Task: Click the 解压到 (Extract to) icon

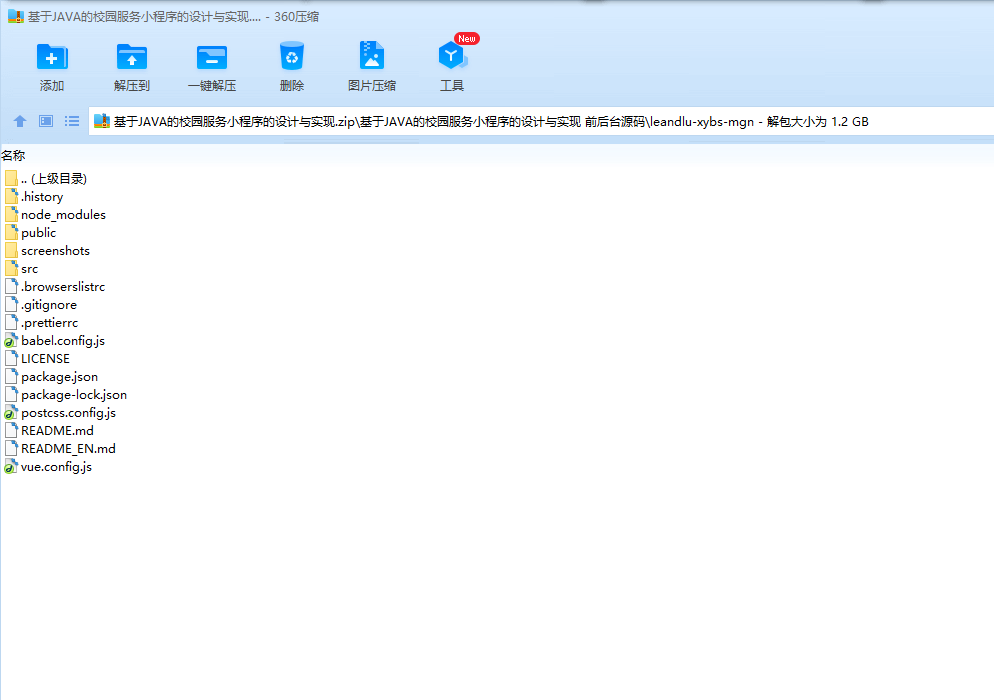Action: pos(132,57)
